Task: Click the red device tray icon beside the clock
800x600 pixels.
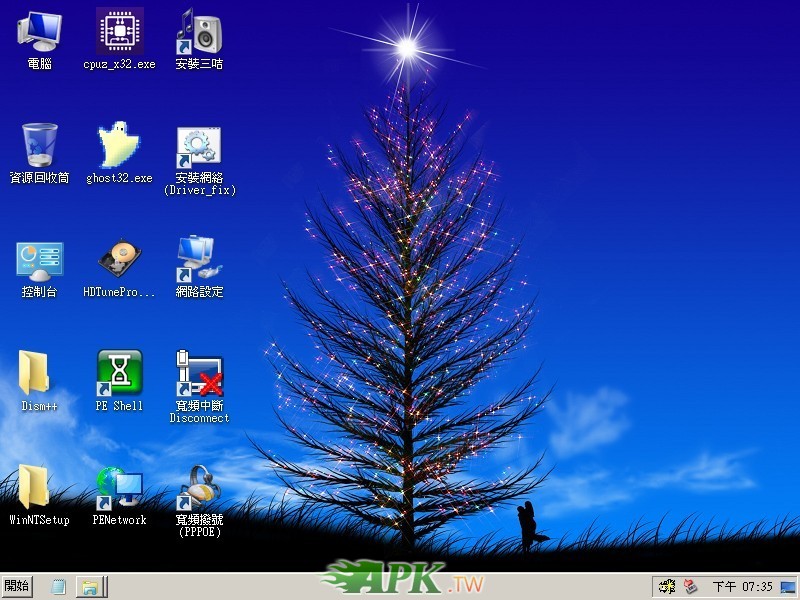Action: 690,586
